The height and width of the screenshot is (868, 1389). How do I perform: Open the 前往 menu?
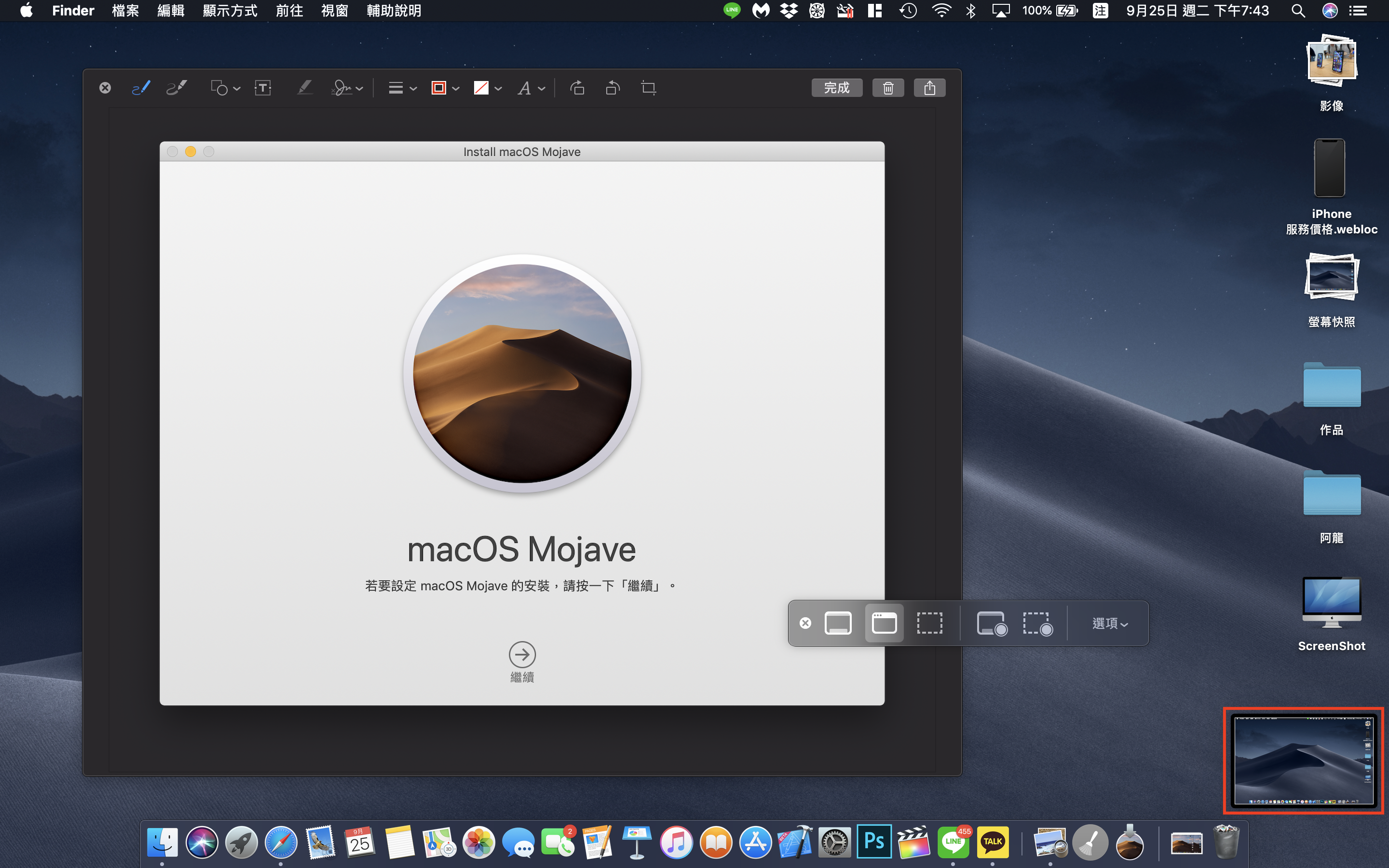(289, 10)
